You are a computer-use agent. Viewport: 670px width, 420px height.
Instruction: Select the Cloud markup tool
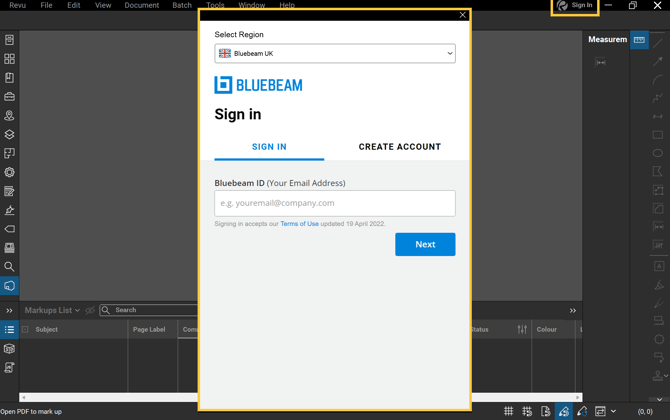point(659,339)
